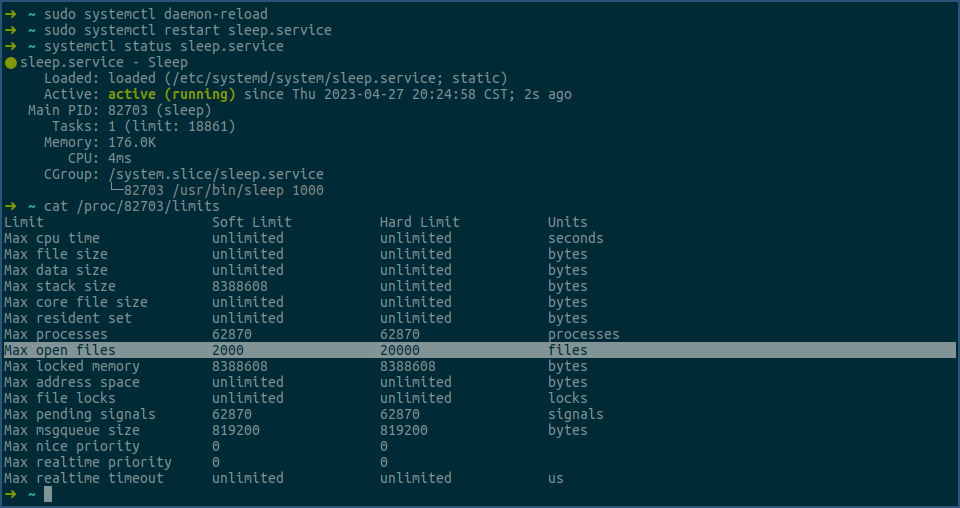Click the prompt arrow before daemon-reload command
The image size is (960, 508).
[x=10, y=14]
